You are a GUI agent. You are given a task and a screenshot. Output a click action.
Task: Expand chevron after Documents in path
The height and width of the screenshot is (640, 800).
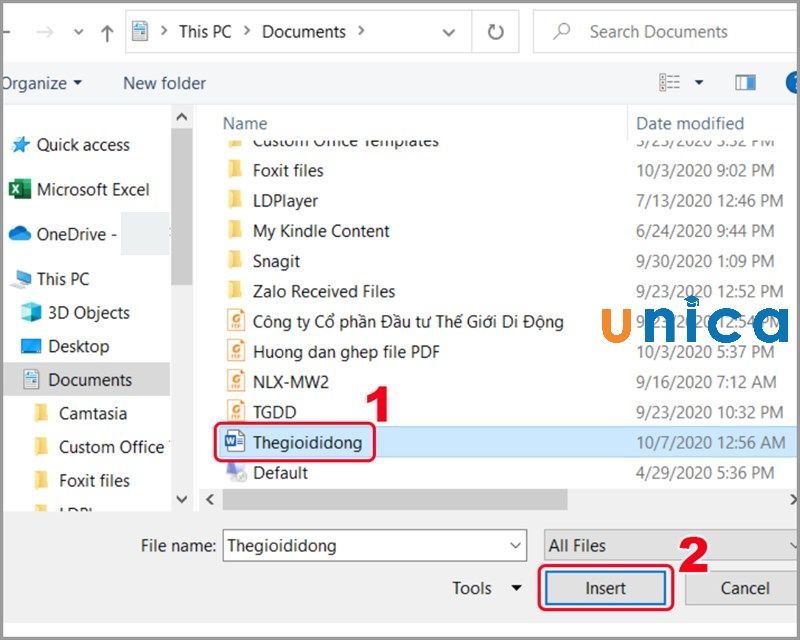click(x=361, y=31)
